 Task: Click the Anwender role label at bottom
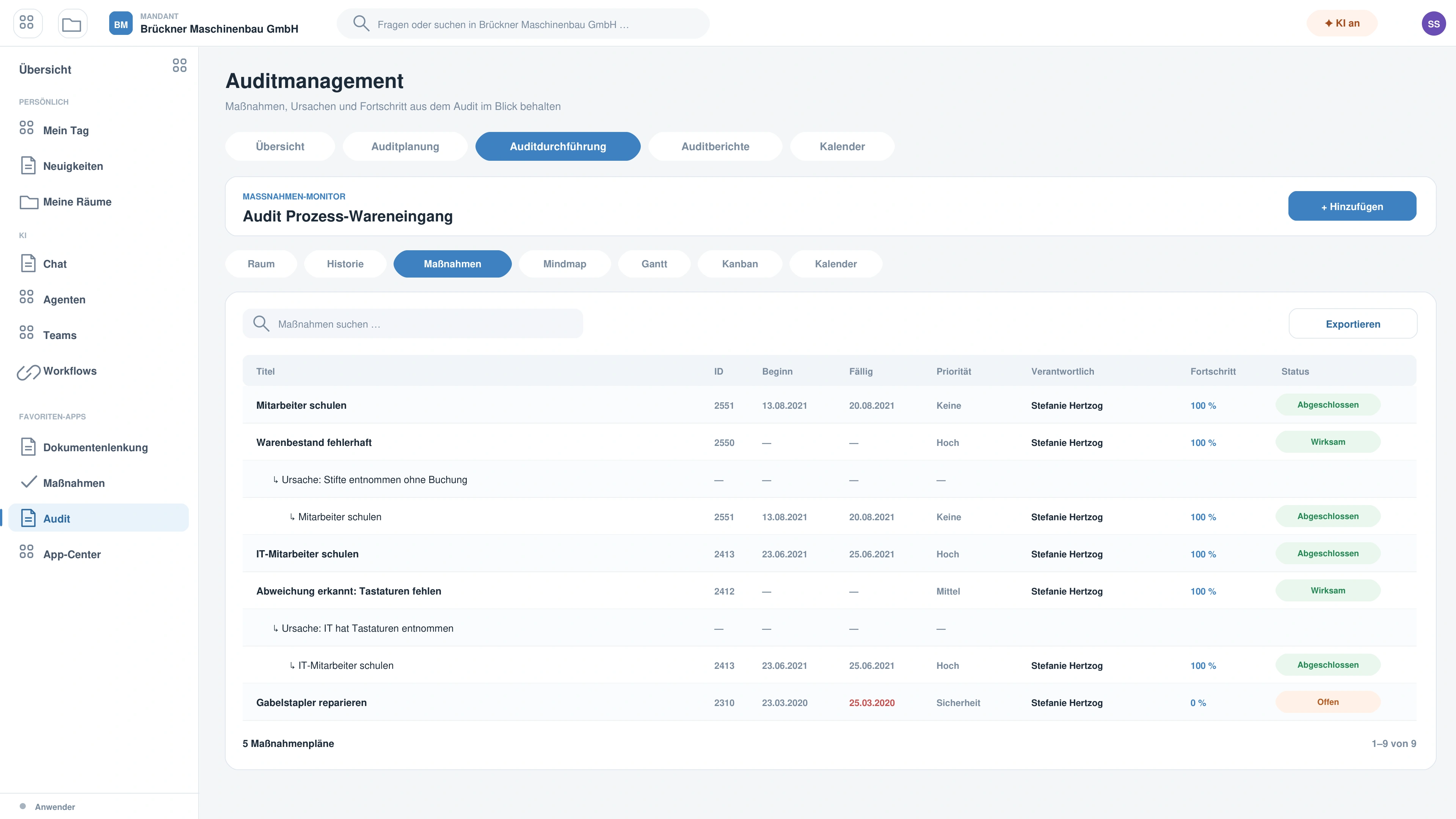(x=55, y=806)
